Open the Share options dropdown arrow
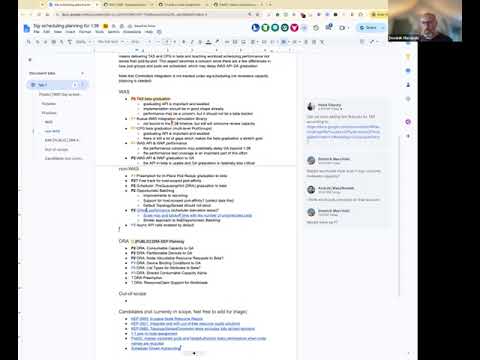The height and width of the screenshot is (360, 480). [x=383, y=28]
